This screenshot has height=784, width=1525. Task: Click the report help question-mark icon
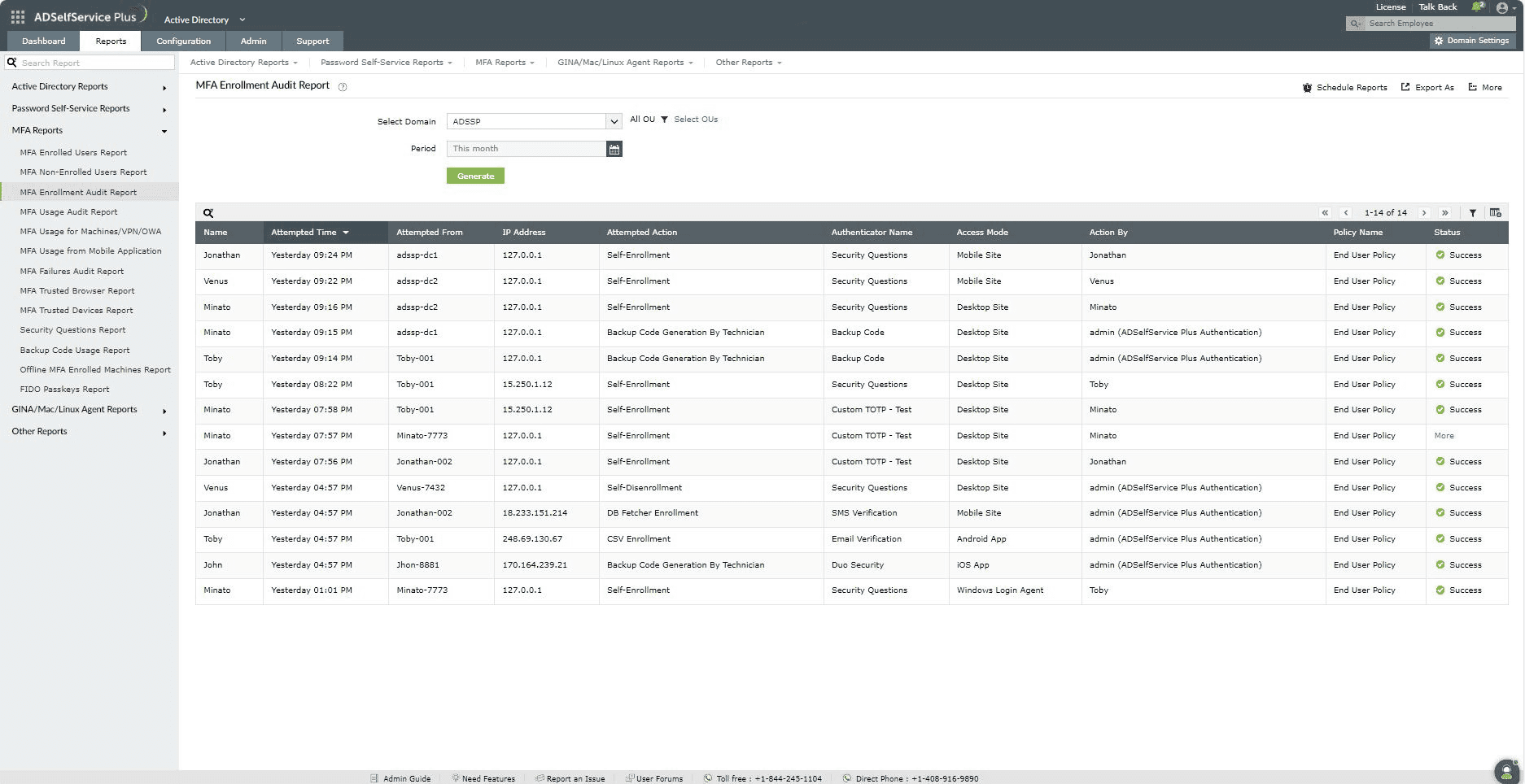[343, 87]
